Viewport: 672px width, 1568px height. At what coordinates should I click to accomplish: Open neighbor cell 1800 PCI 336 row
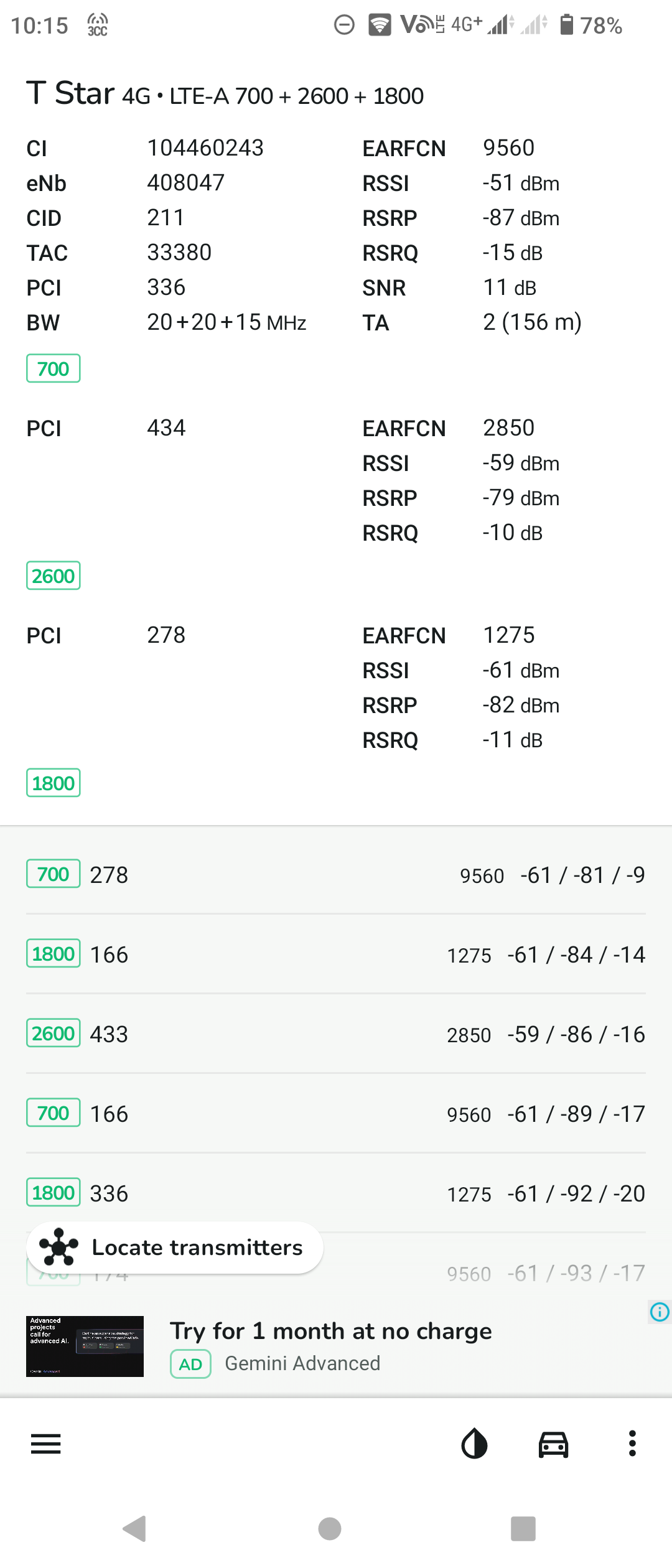point(336,1193)
